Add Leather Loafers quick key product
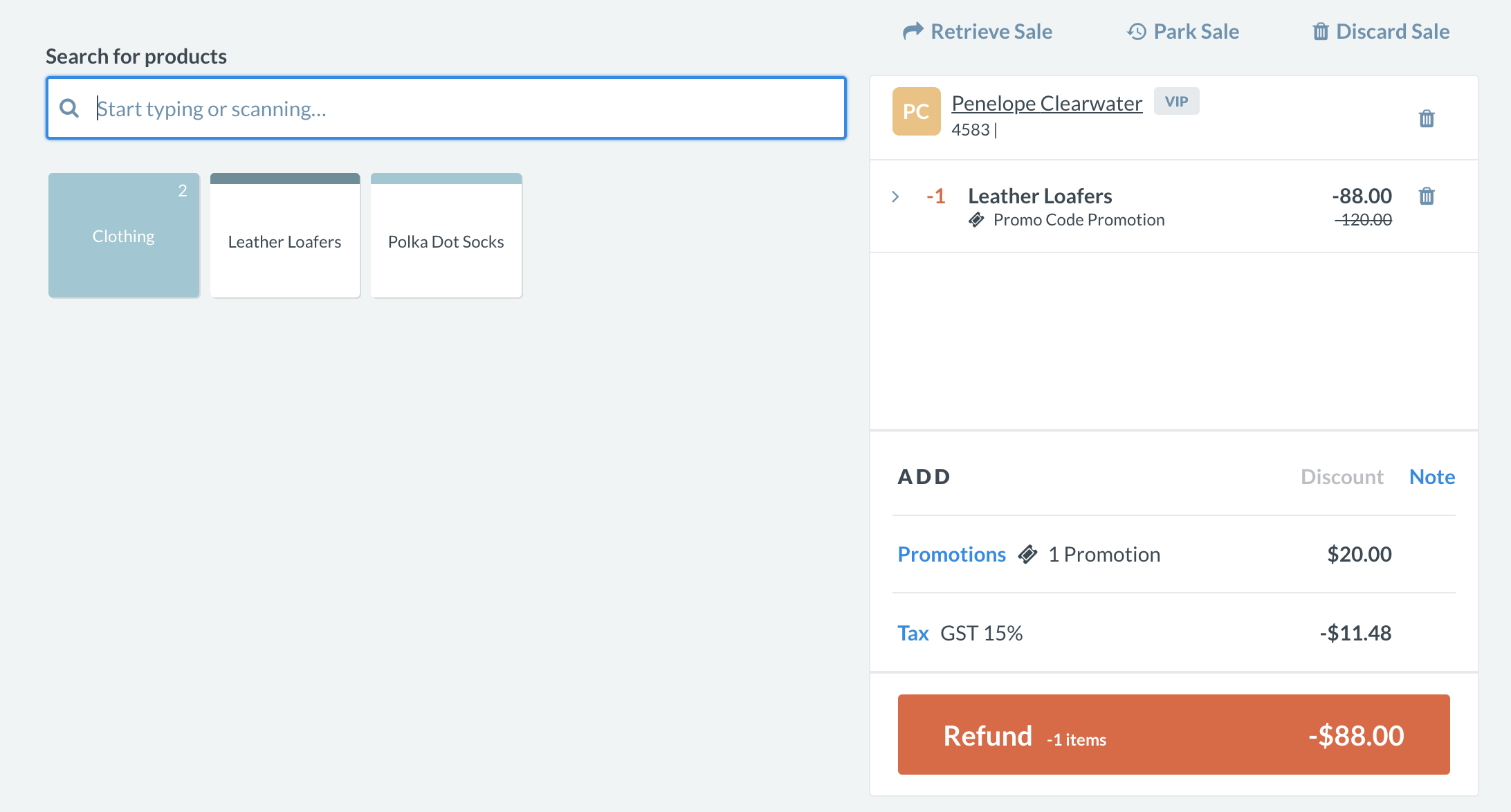Viewport: 1511px width, 812px height. pyautogui.click(x=285, y=235)
